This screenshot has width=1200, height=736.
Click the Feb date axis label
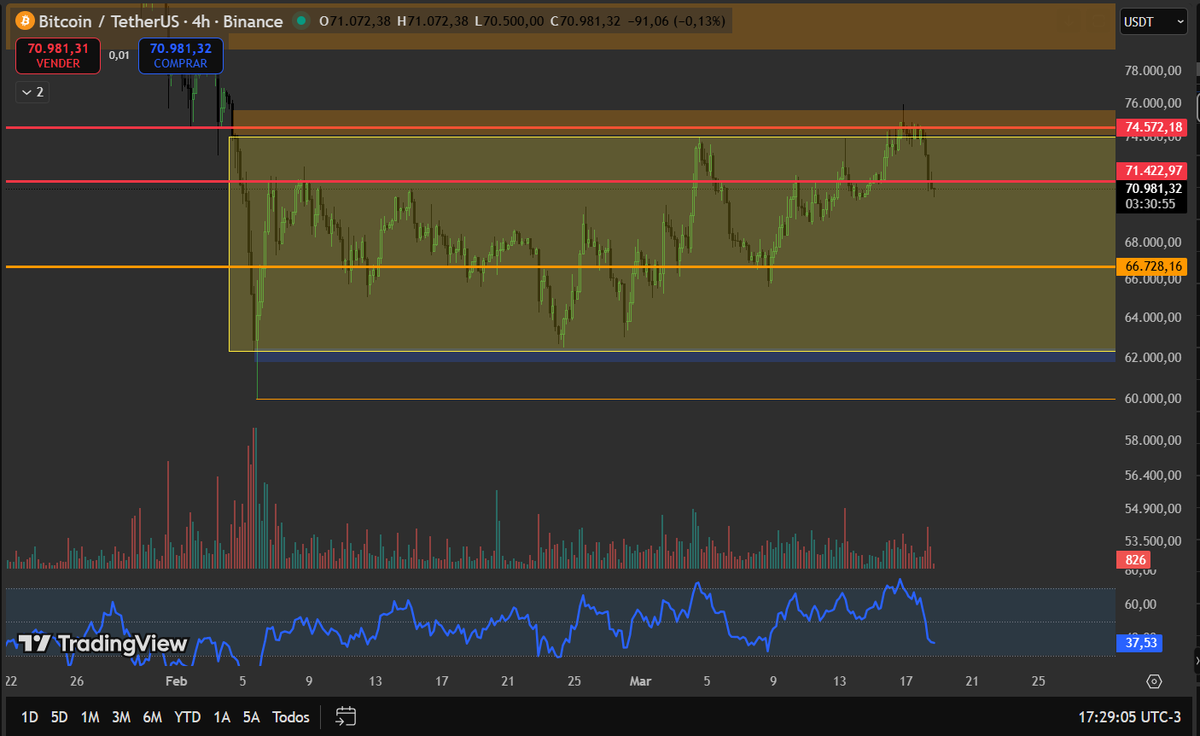(177, 681)
